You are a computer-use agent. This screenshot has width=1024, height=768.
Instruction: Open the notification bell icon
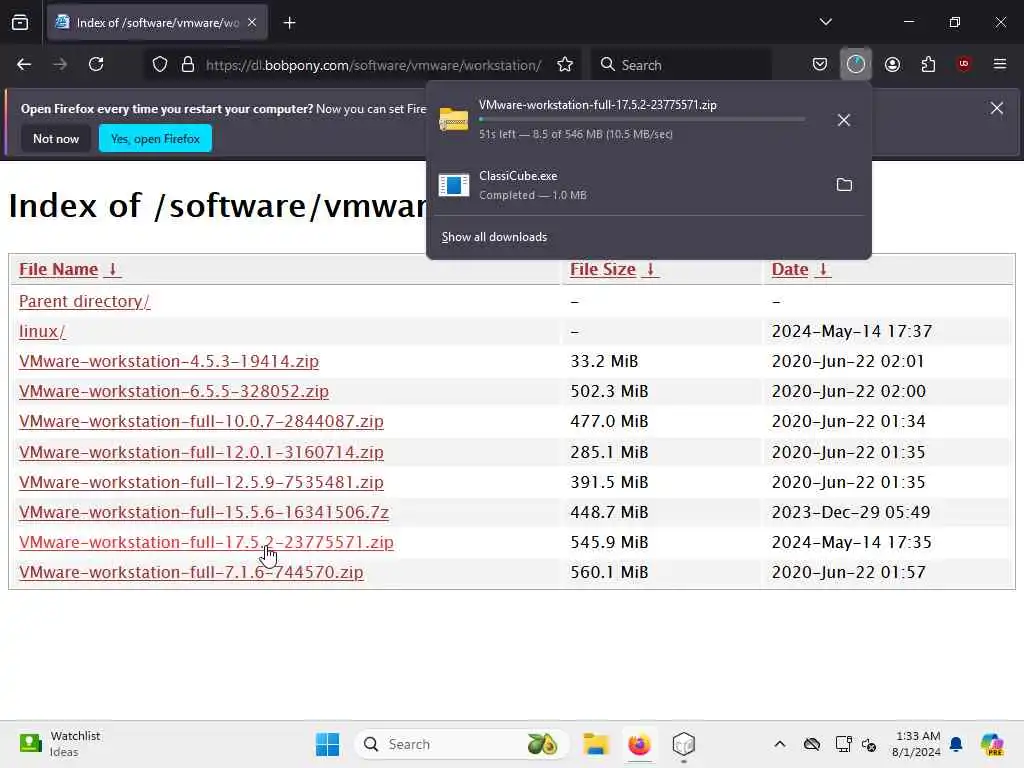pos(956,744)
